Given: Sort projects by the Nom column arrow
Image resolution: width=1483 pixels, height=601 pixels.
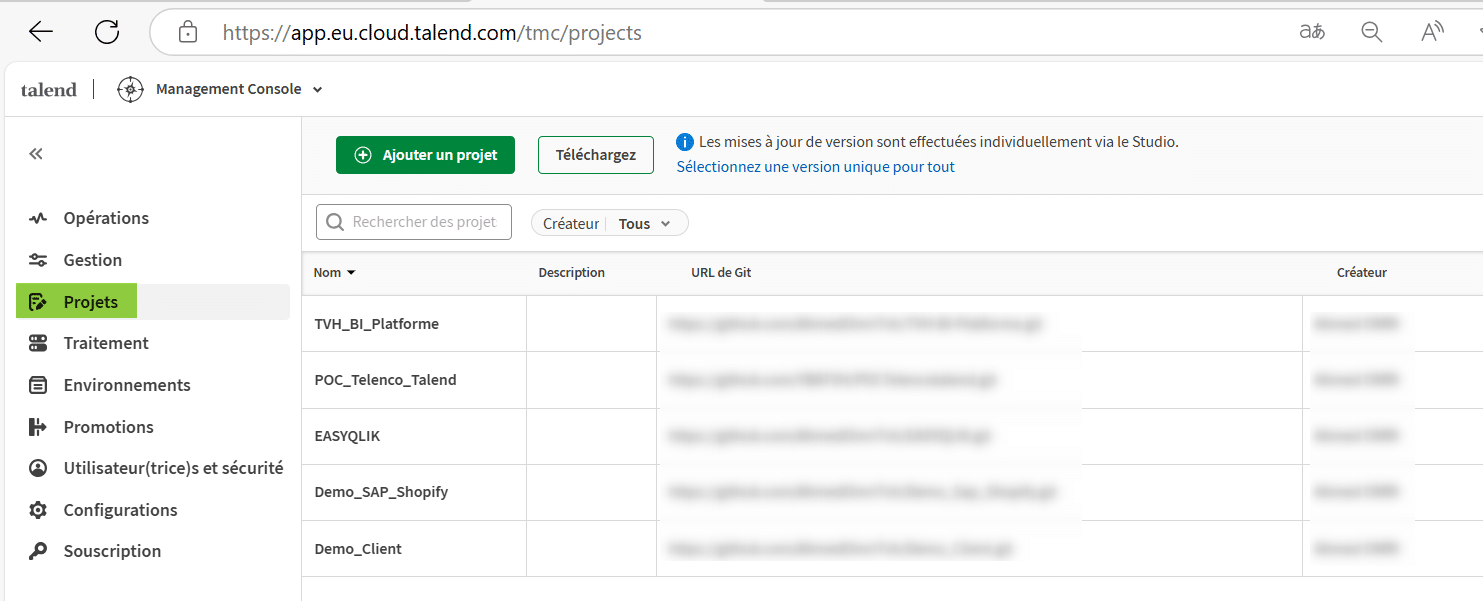Looking at the screenshot, I should 351,272.
